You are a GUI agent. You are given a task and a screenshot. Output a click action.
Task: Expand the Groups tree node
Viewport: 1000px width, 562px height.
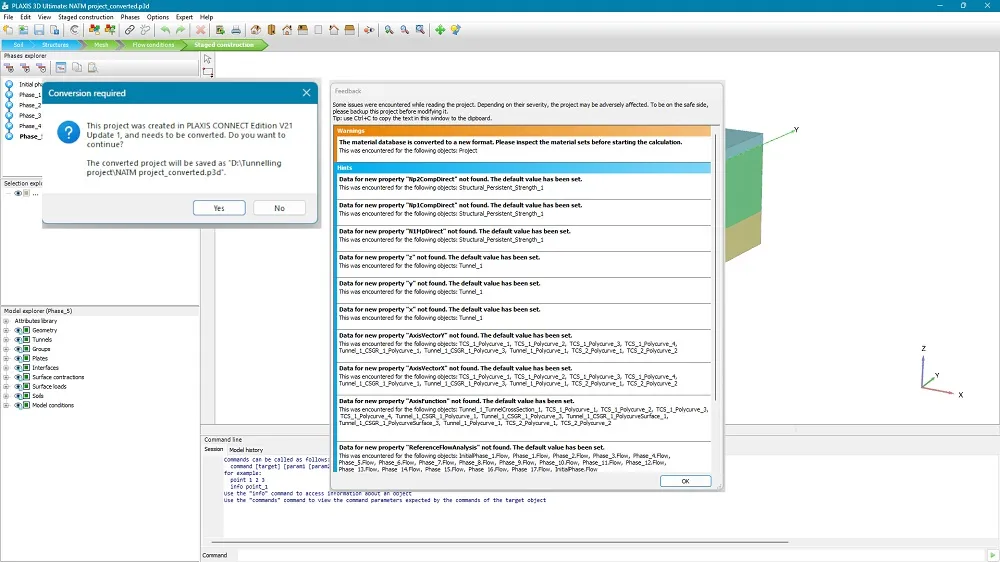tap(6, 349)
